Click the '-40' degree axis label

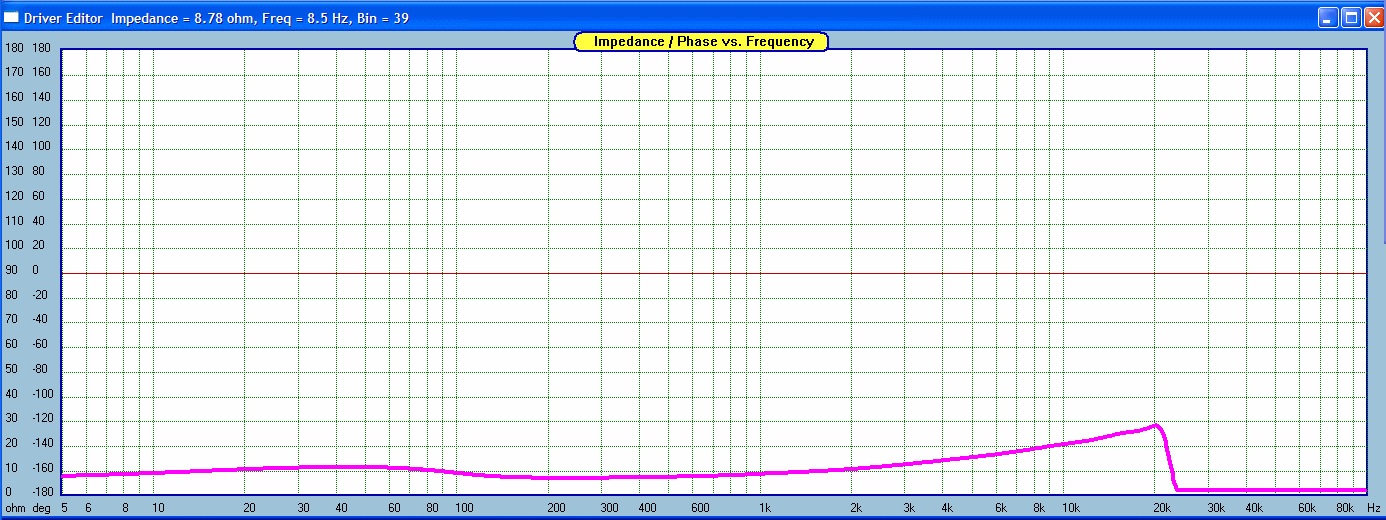tap(40, 320)
